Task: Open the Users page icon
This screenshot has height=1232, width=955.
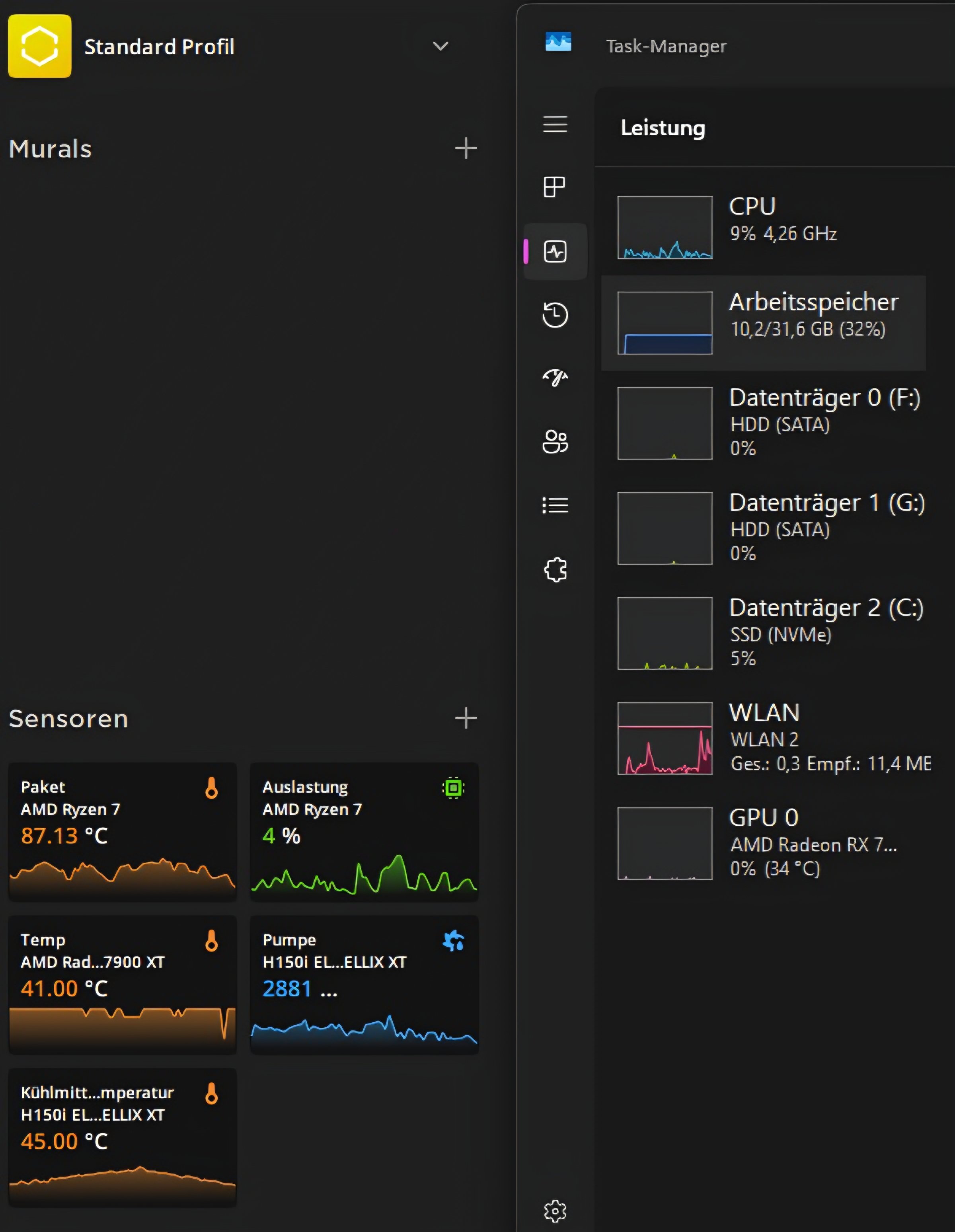Action: pos(555,442)
